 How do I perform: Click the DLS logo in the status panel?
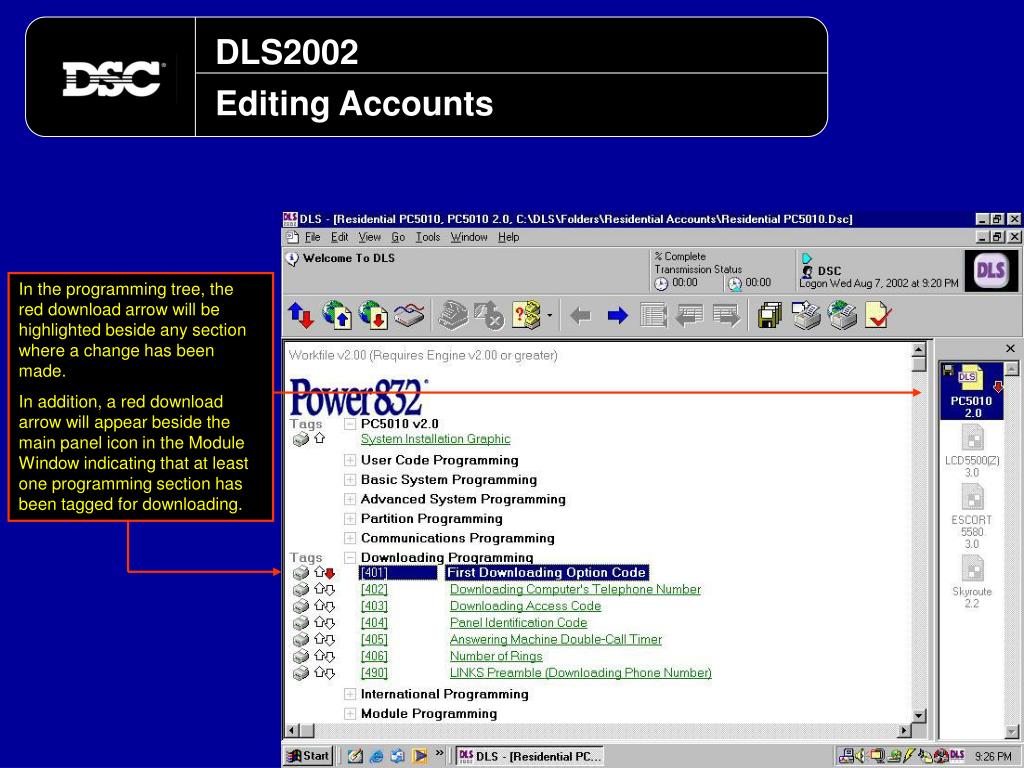tap(990, 270)
